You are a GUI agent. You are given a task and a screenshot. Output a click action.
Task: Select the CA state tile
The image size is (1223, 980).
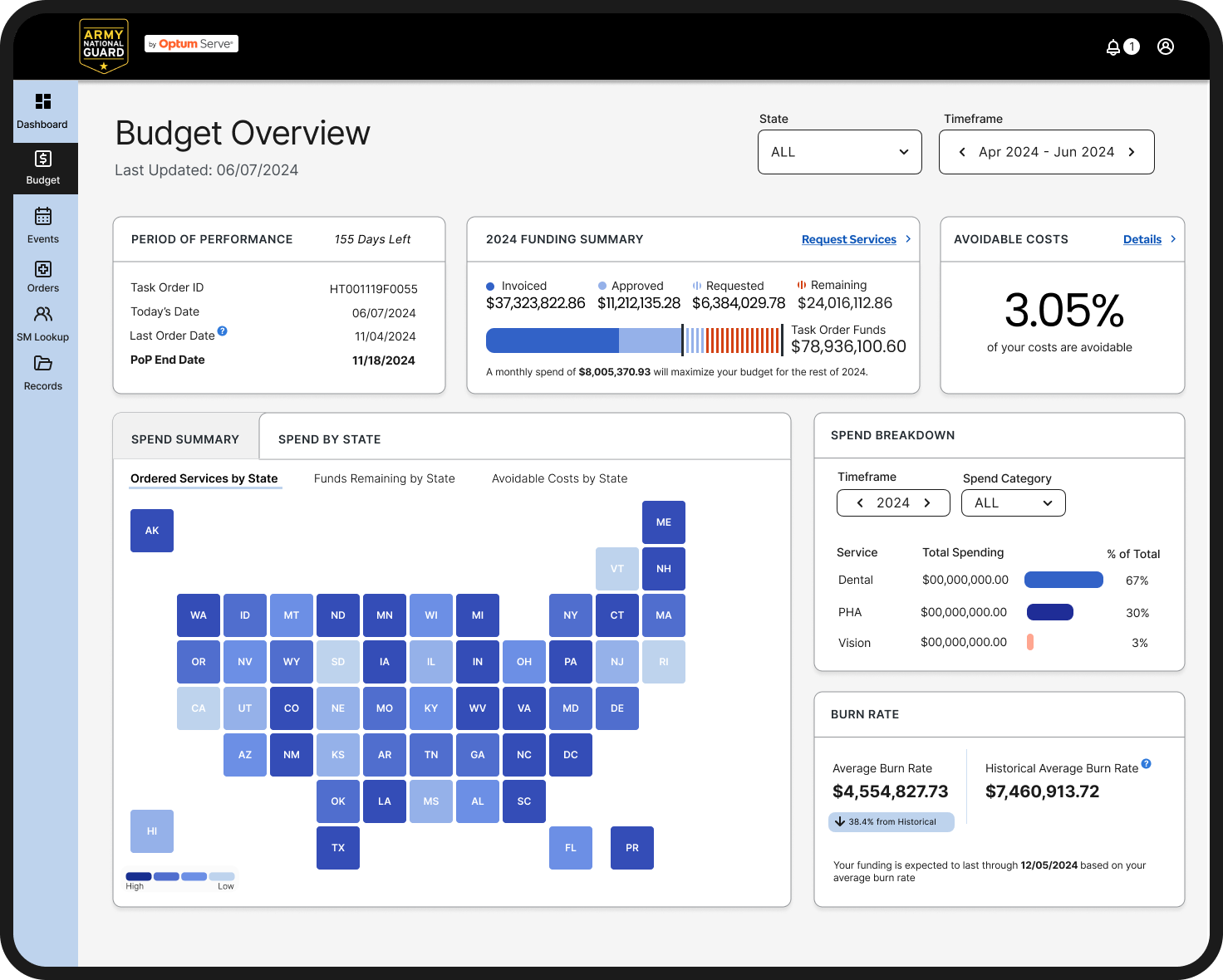(x=199, y=708)
